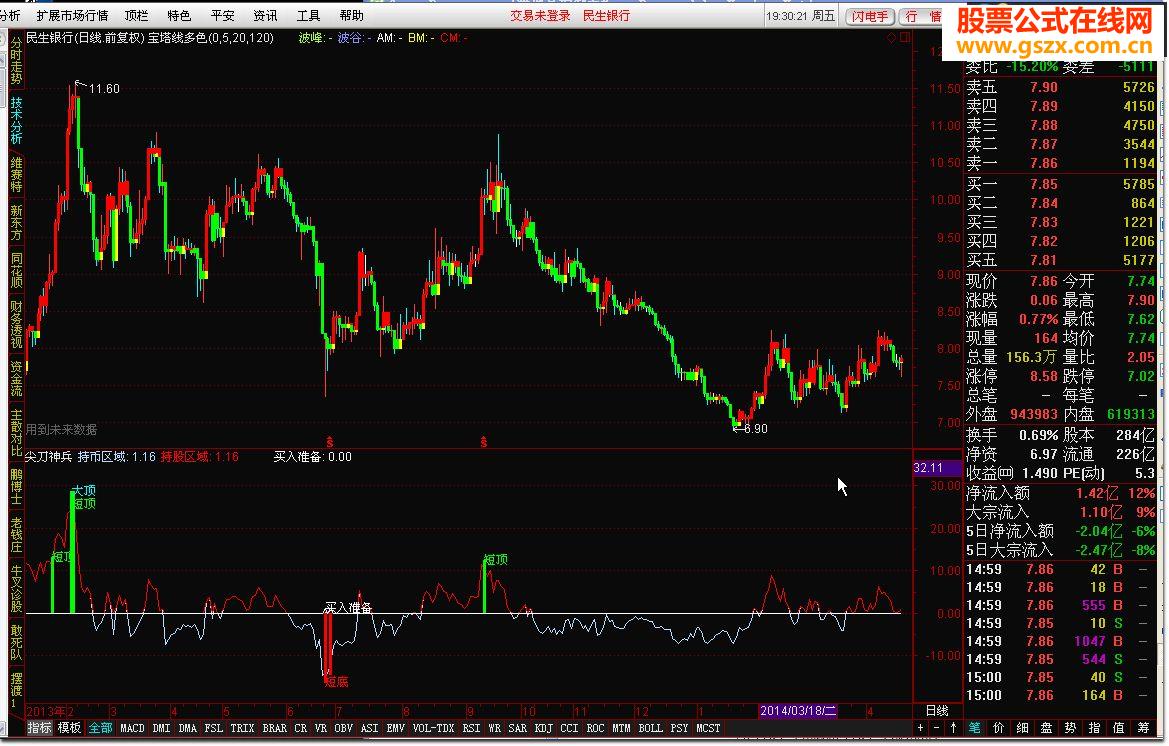Apply the OBV indicator
This screenshot has width=1169, height=746.
343,727
